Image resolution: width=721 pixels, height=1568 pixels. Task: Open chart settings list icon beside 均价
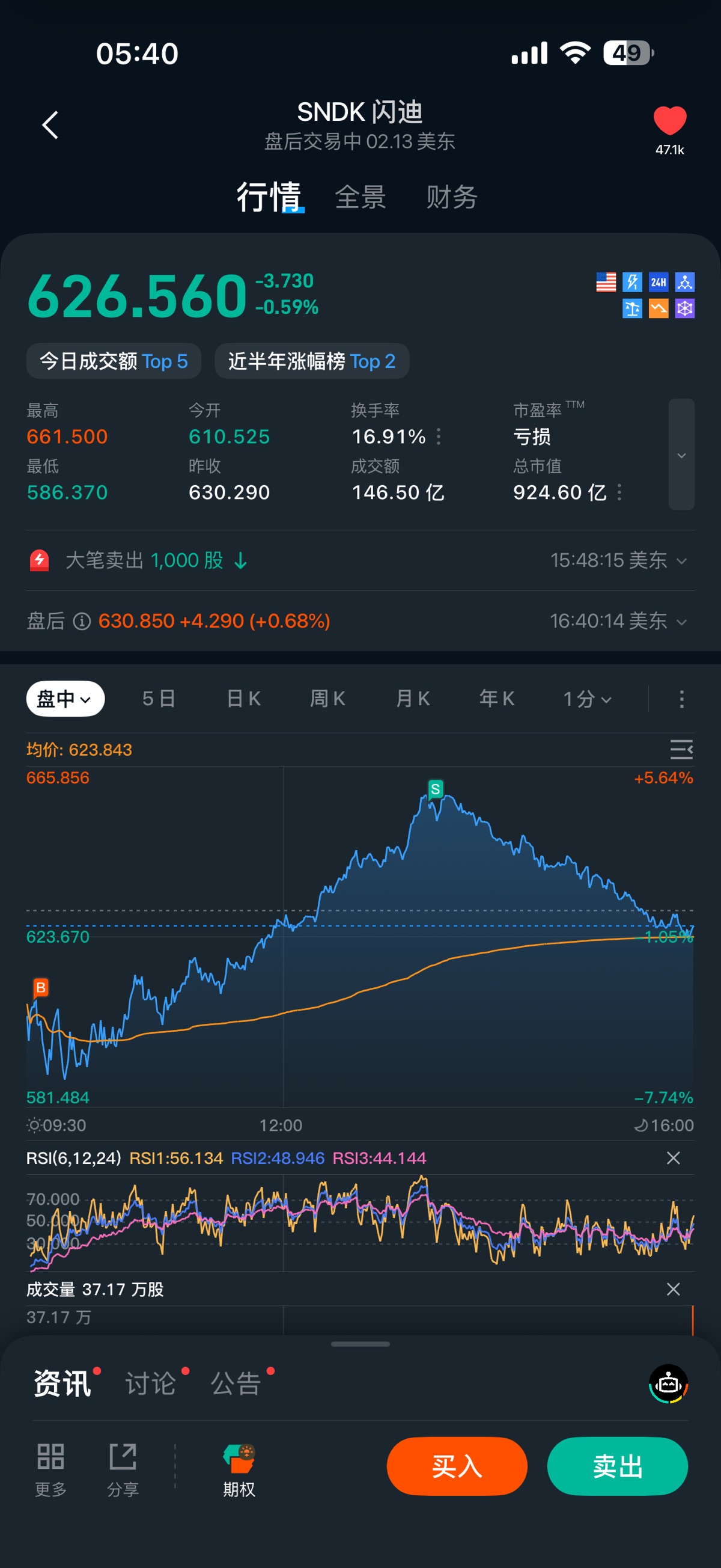tap(681, 749)
